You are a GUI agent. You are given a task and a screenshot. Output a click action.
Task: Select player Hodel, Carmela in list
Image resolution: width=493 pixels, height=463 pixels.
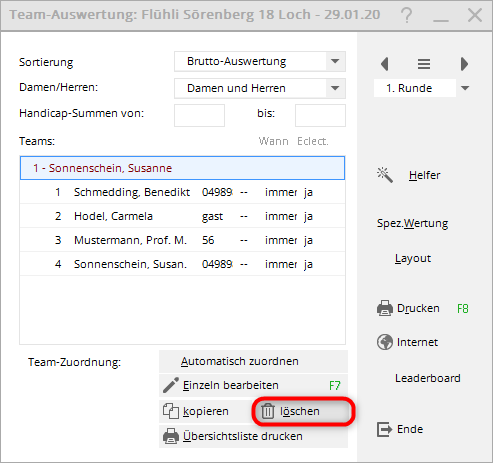click(182, 216)
